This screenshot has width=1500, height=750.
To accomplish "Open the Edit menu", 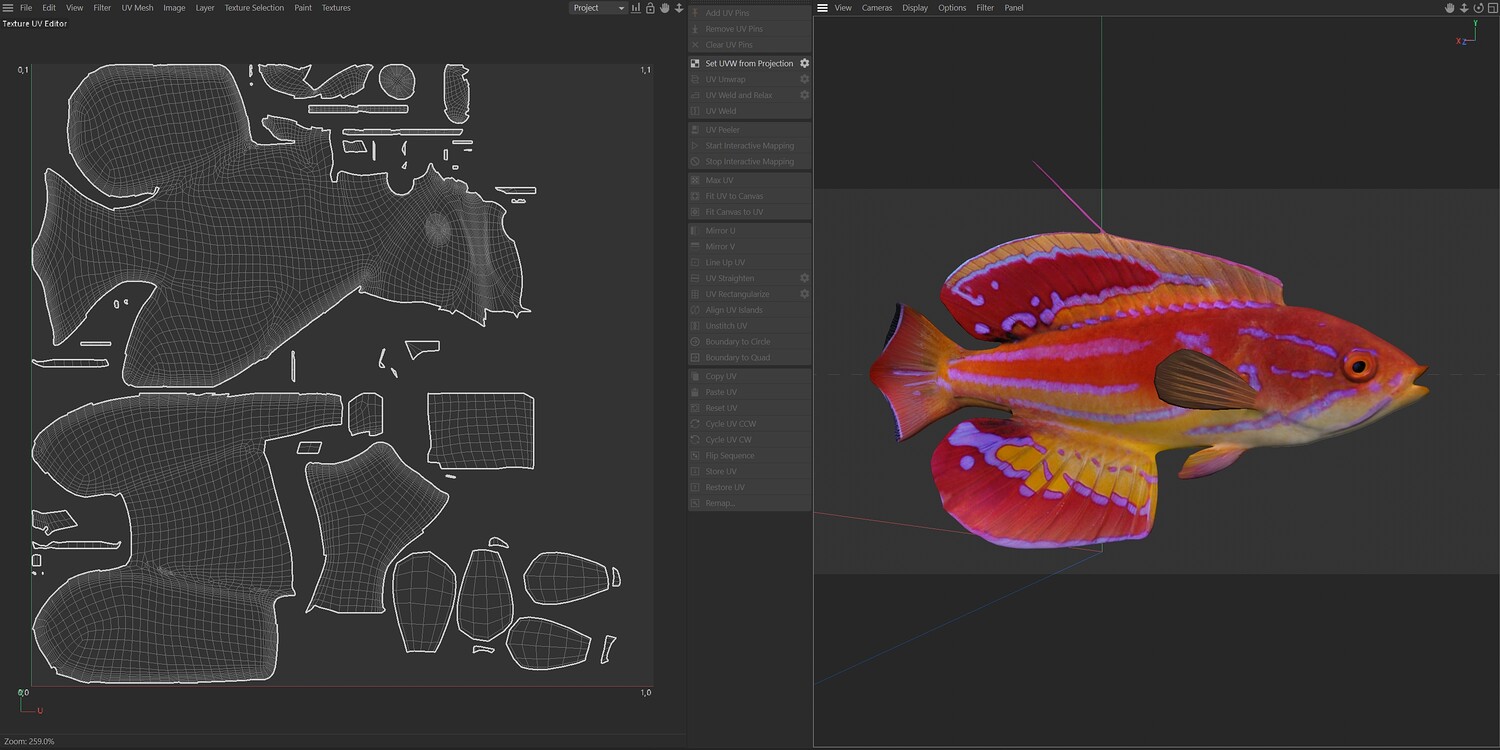I will point(49,8).
